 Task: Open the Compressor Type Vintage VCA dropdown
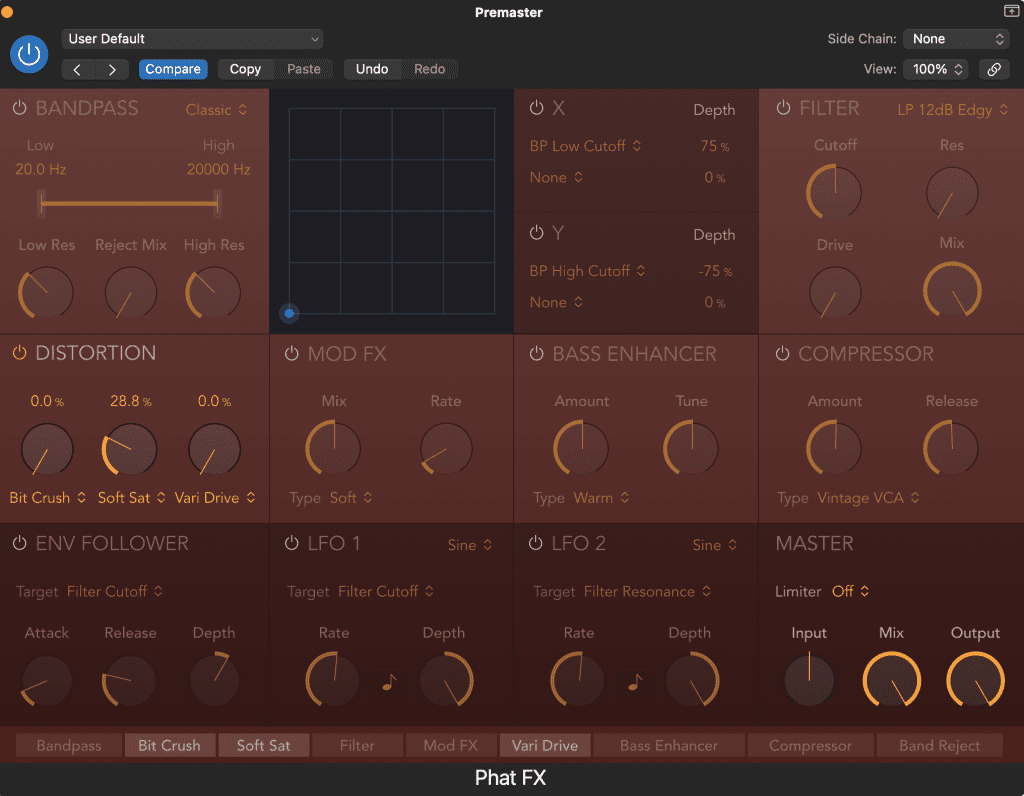(869, 498)
